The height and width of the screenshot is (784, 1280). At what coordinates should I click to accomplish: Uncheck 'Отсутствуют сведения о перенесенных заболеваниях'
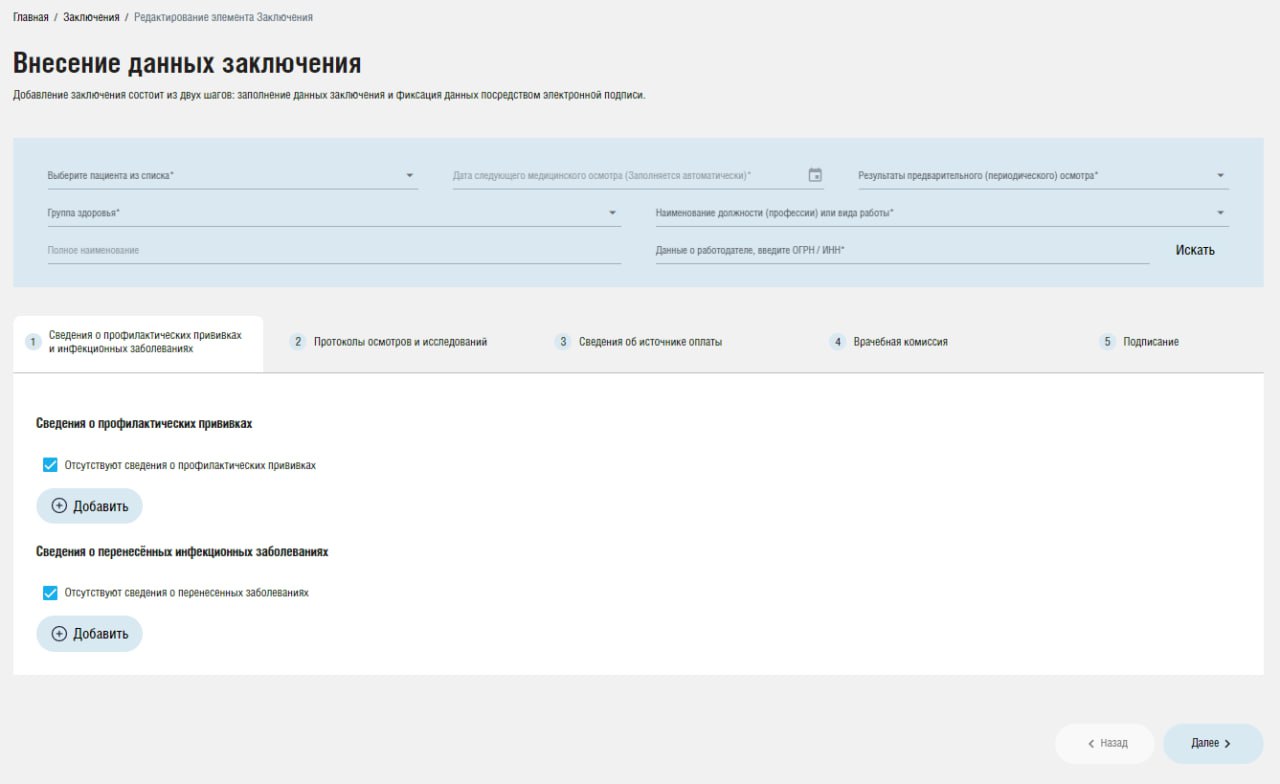[50, 593]
